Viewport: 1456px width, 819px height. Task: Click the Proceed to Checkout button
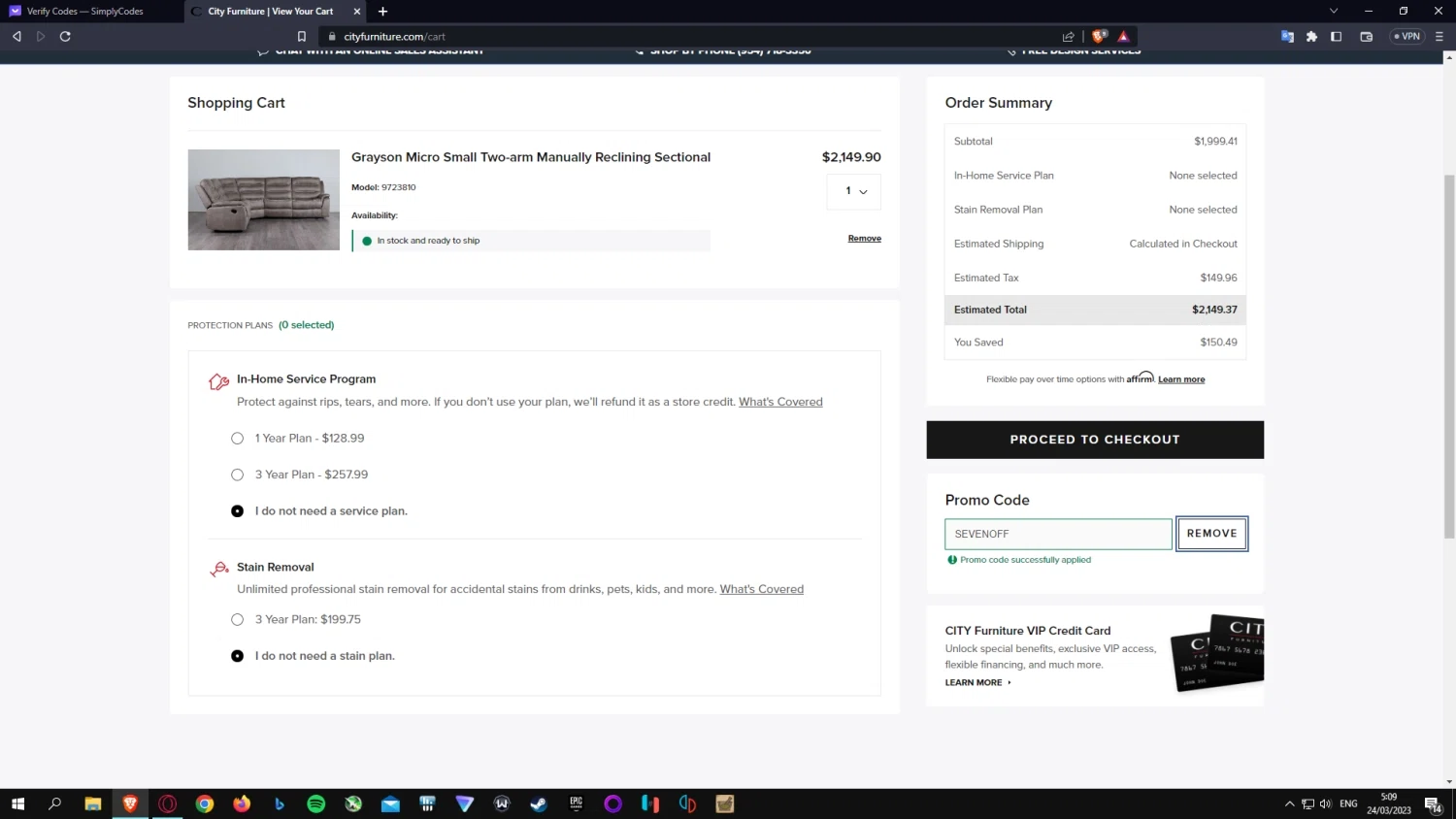(1095, 440)
